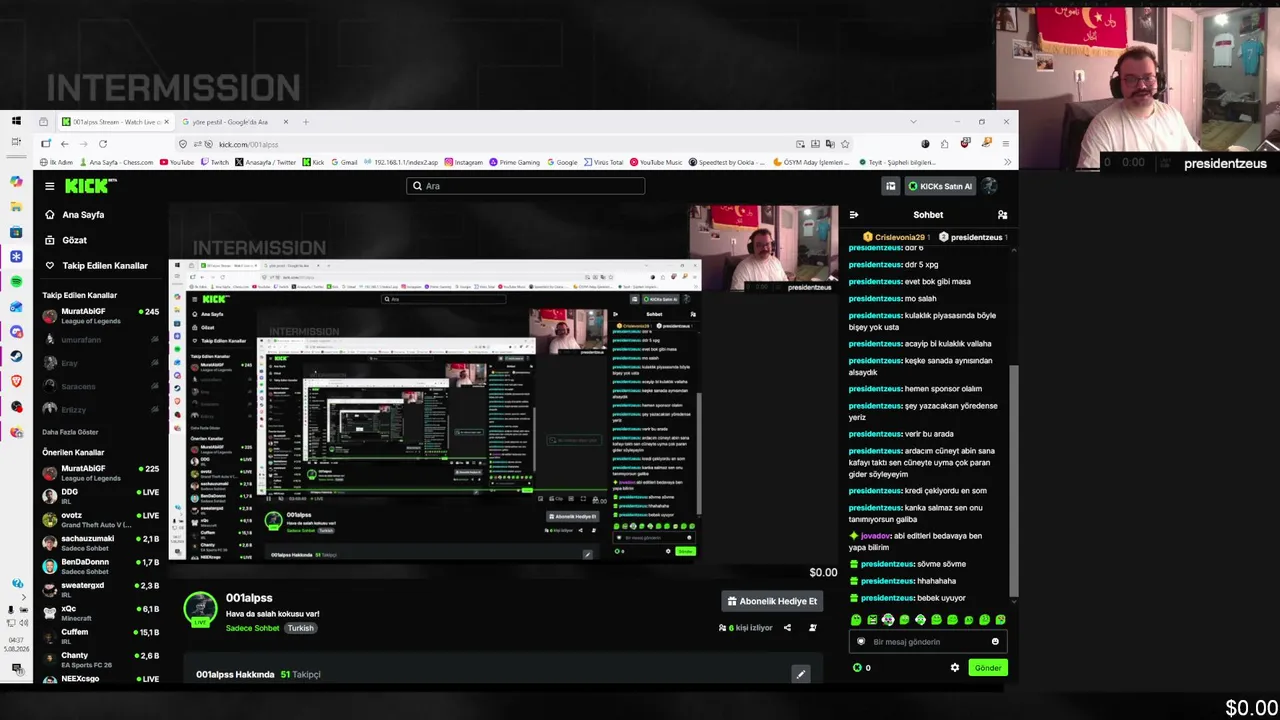
Task: Open DDG recommended channel
Action: (100, 495)
